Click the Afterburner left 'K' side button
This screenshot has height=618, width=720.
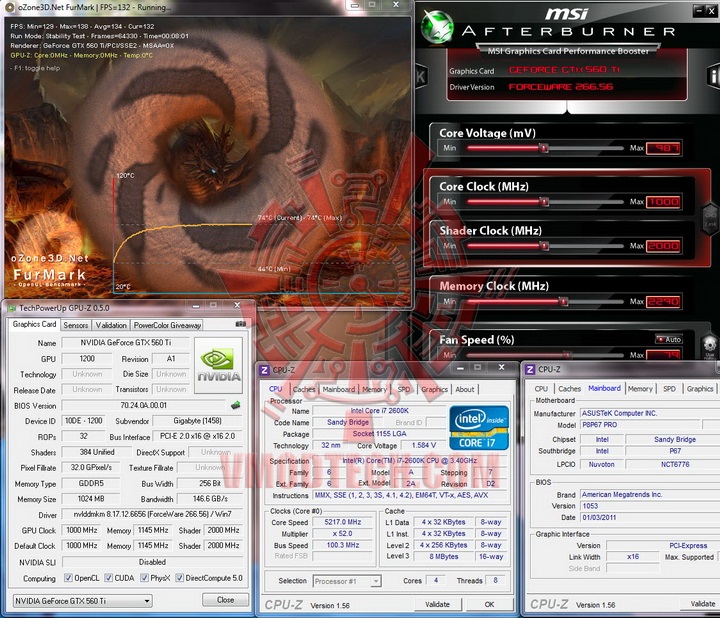[x=421, y=77]
